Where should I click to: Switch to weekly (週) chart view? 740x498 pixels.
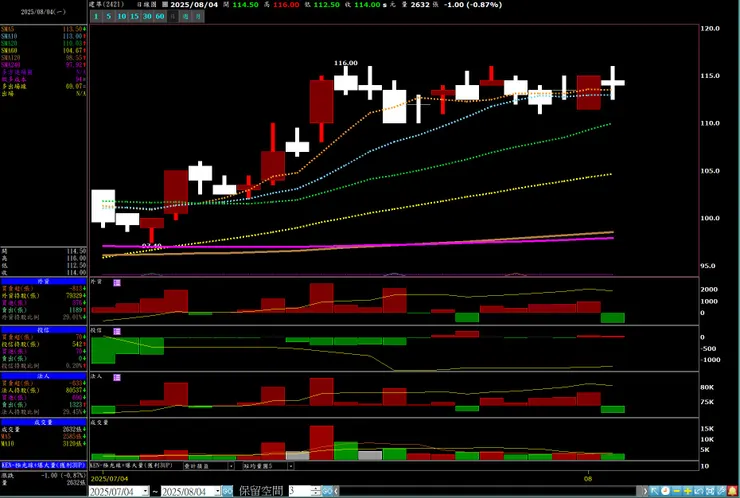(x=185, y=16)
